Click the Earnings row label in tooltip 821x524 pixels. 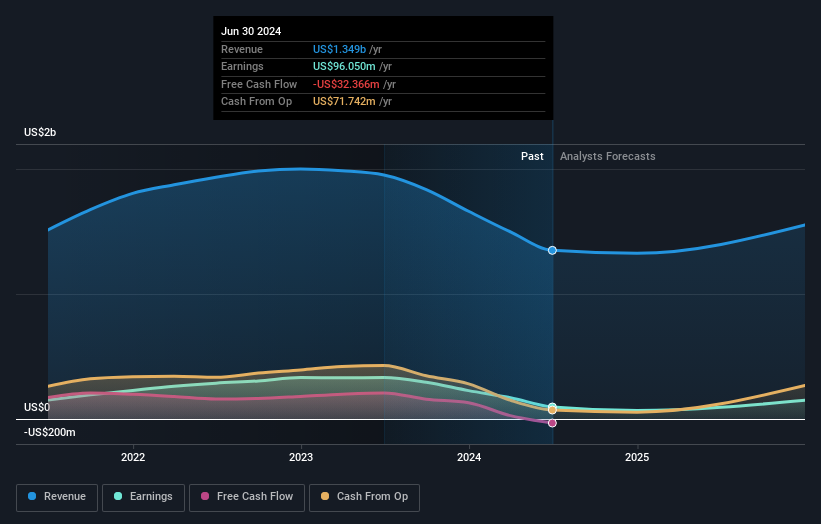[242, 66]
